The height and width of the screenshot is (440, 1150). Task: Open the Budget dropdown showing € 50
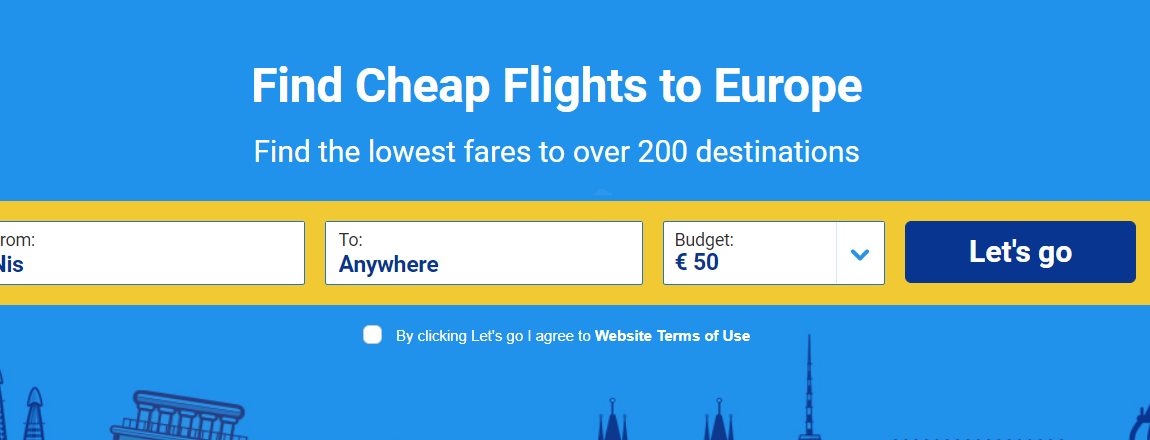(774, 253)
